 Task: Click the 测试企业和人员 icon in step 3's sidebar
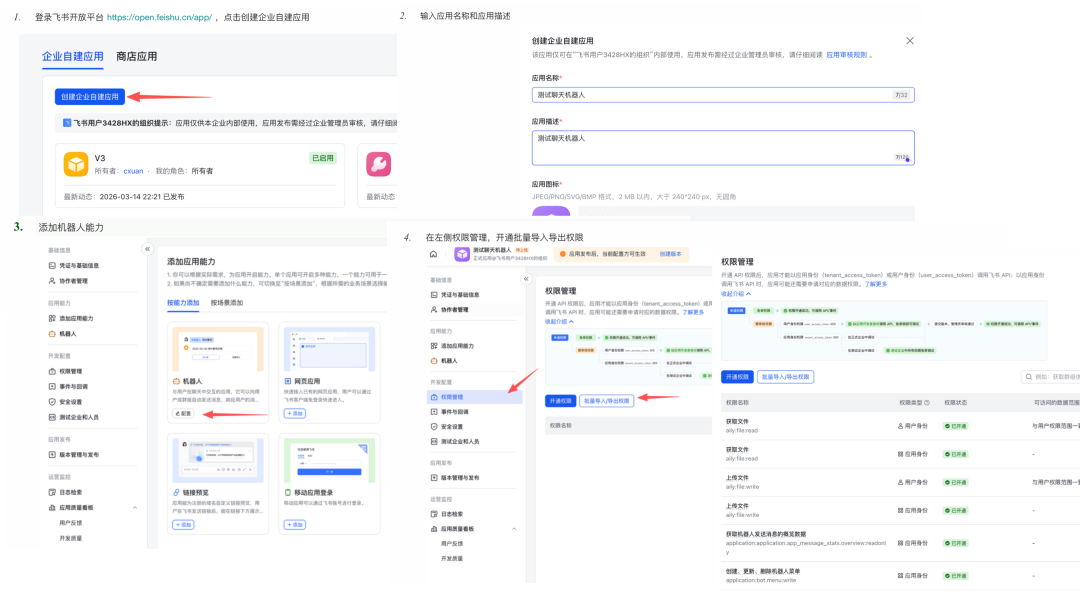pos(52,417)
